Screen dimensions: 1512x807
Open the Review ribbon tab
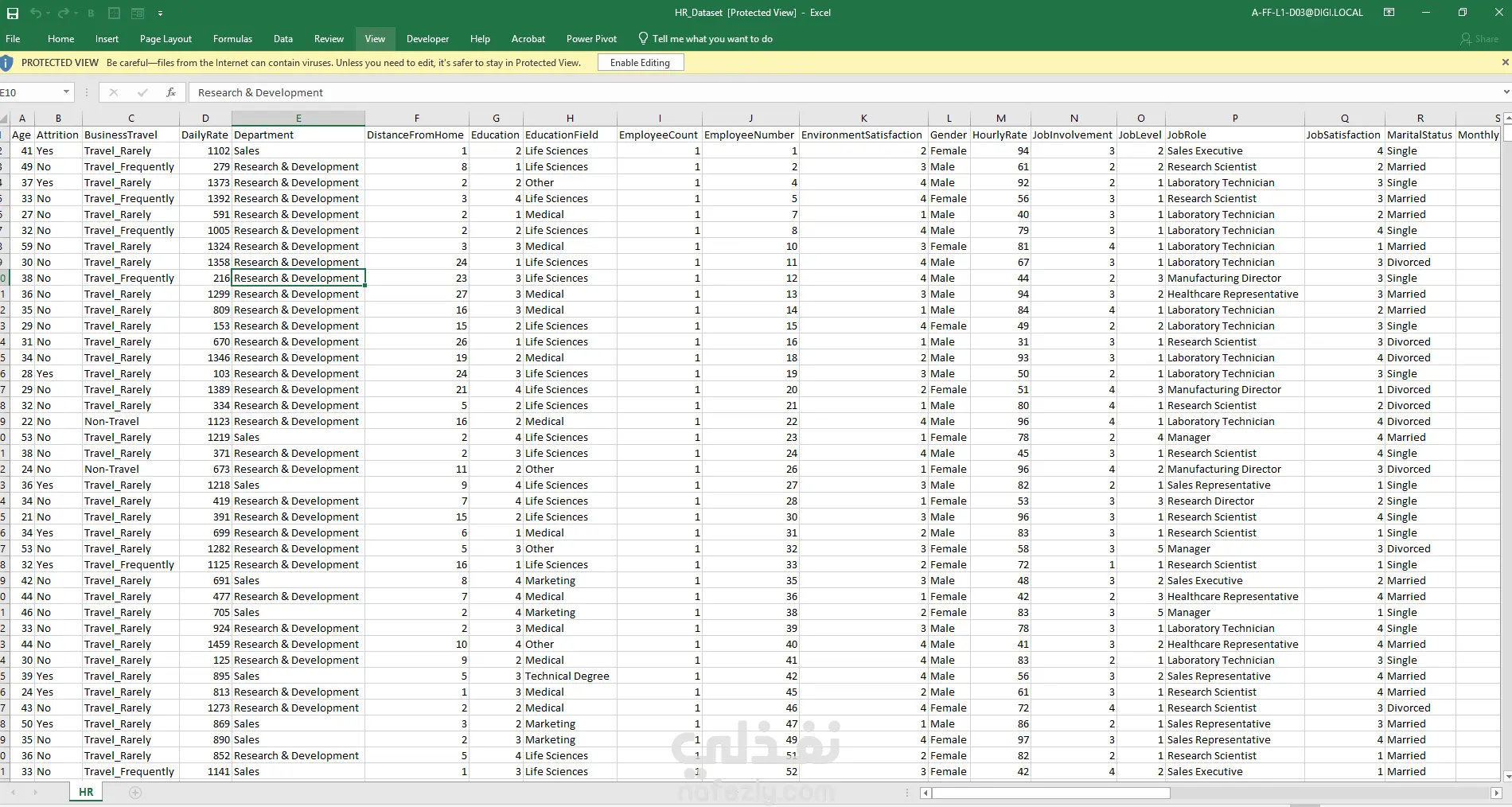[329, 38]
